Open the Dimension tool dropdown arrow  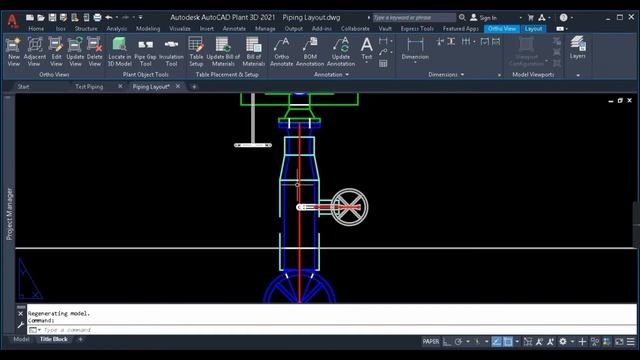(x=415, y=62)
